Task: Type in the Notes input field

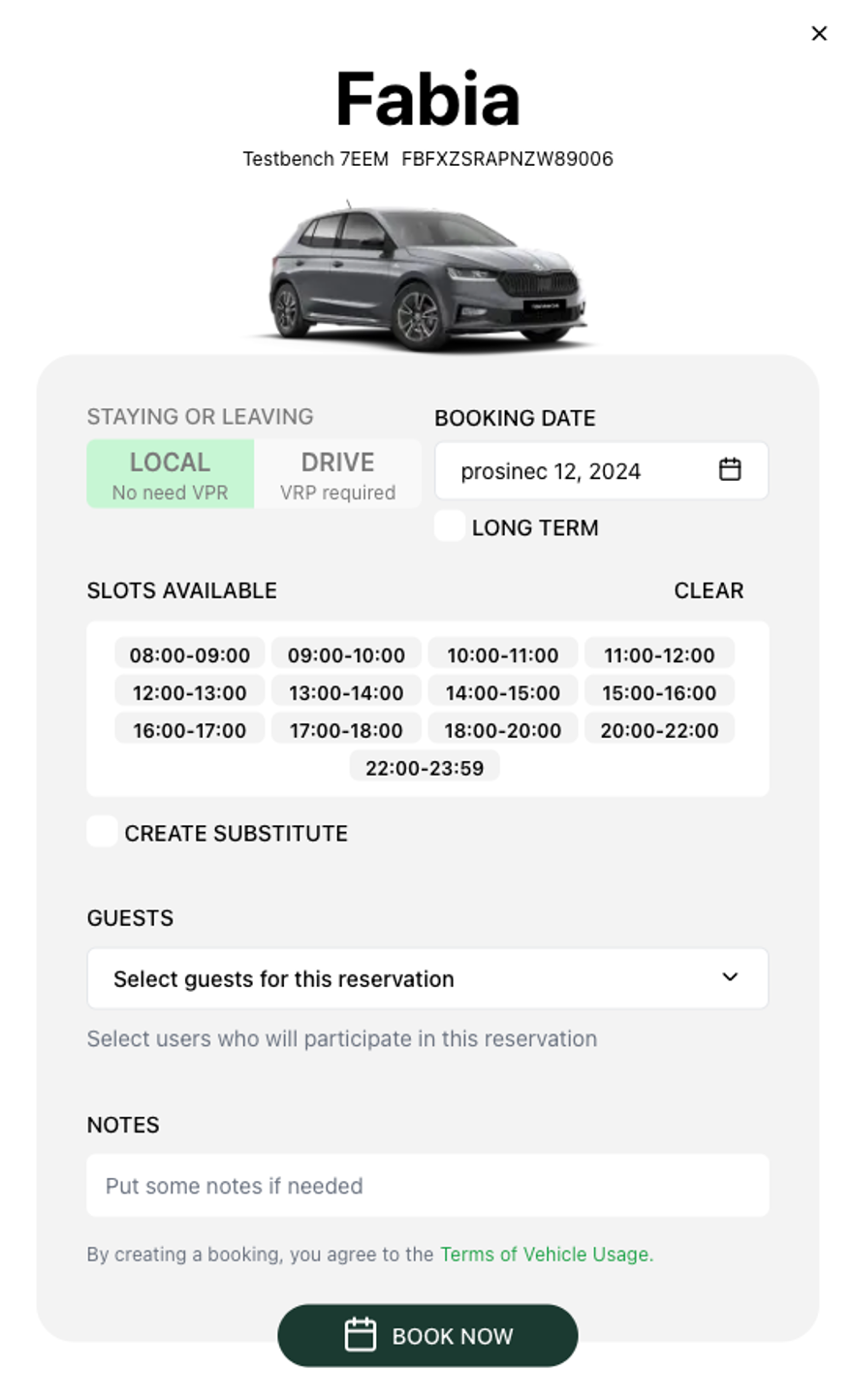Action: pos(426,1185)
